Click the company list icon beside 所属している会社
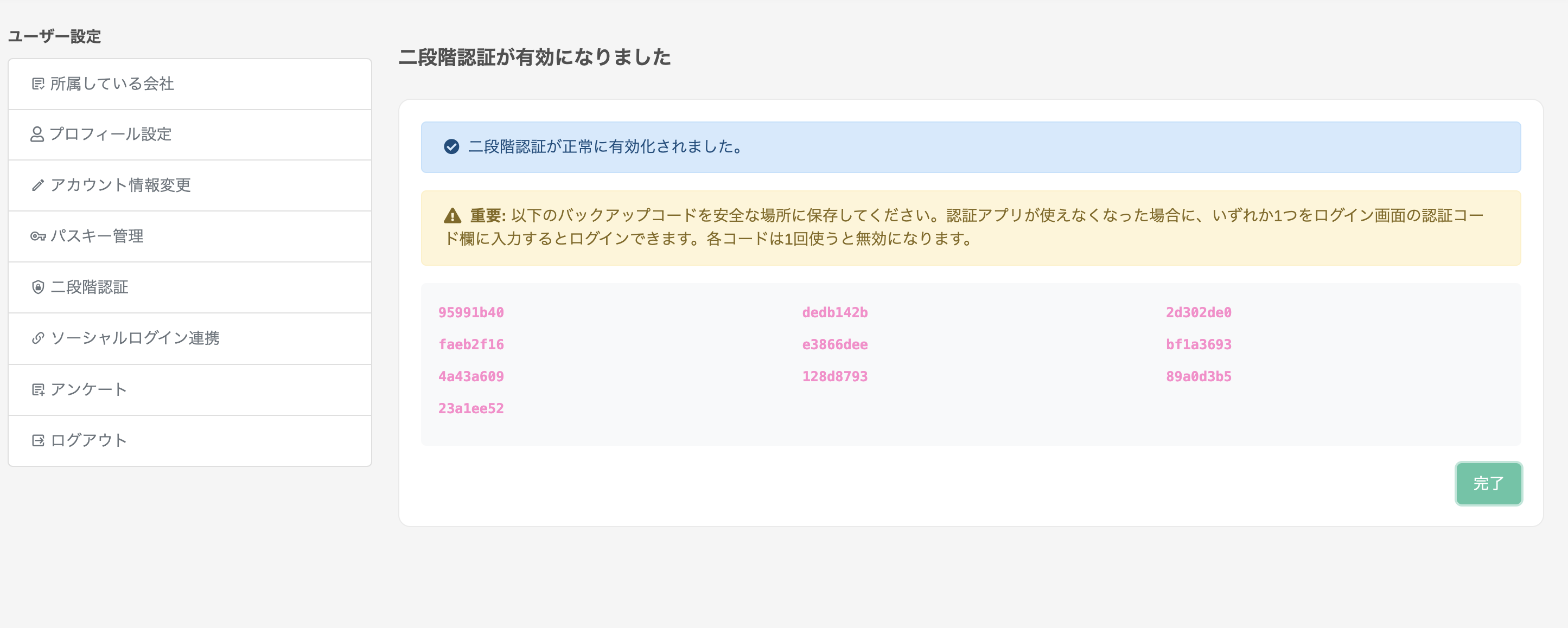 38,84
